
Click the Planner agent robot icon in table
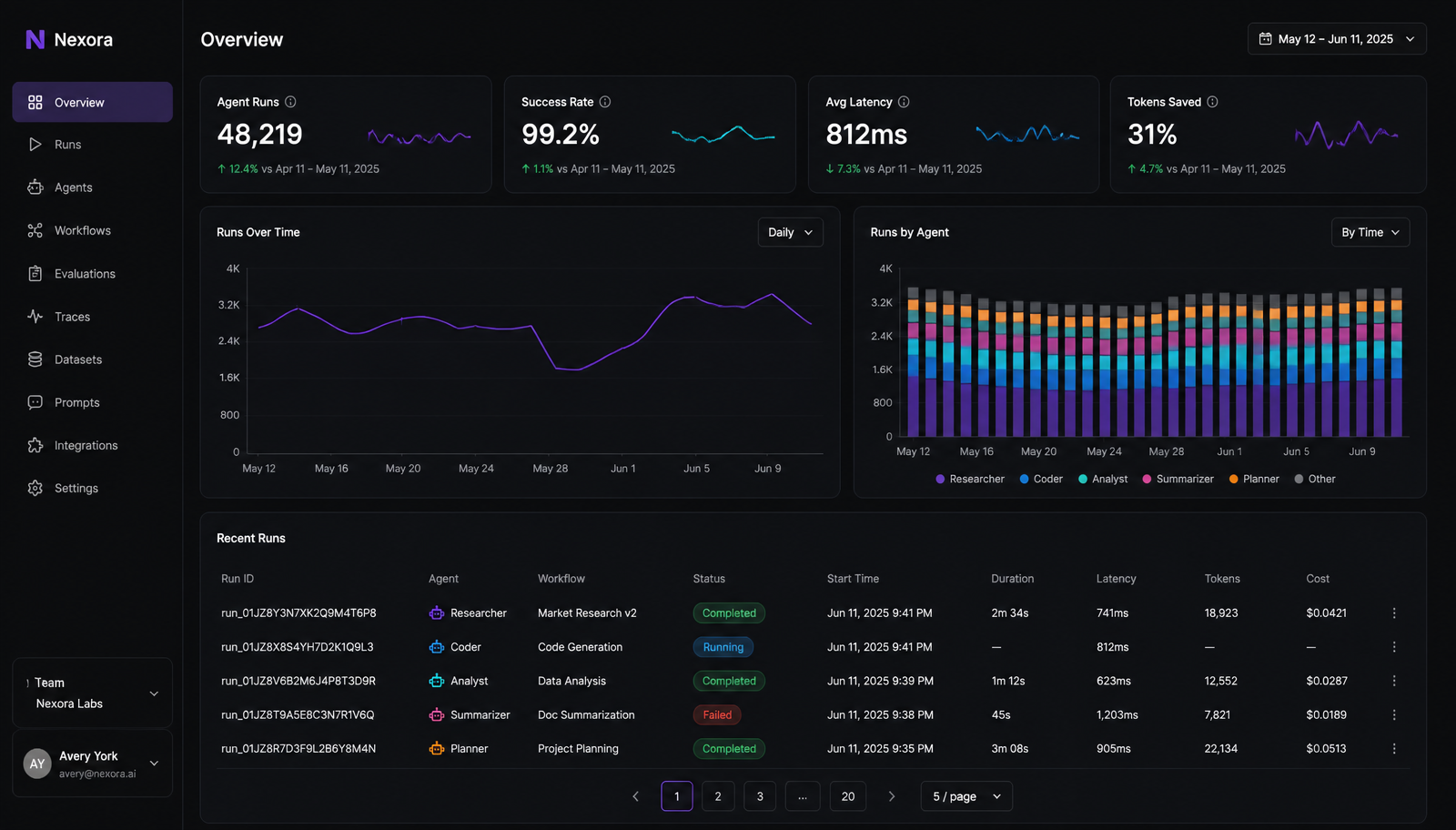pos(437,749)
